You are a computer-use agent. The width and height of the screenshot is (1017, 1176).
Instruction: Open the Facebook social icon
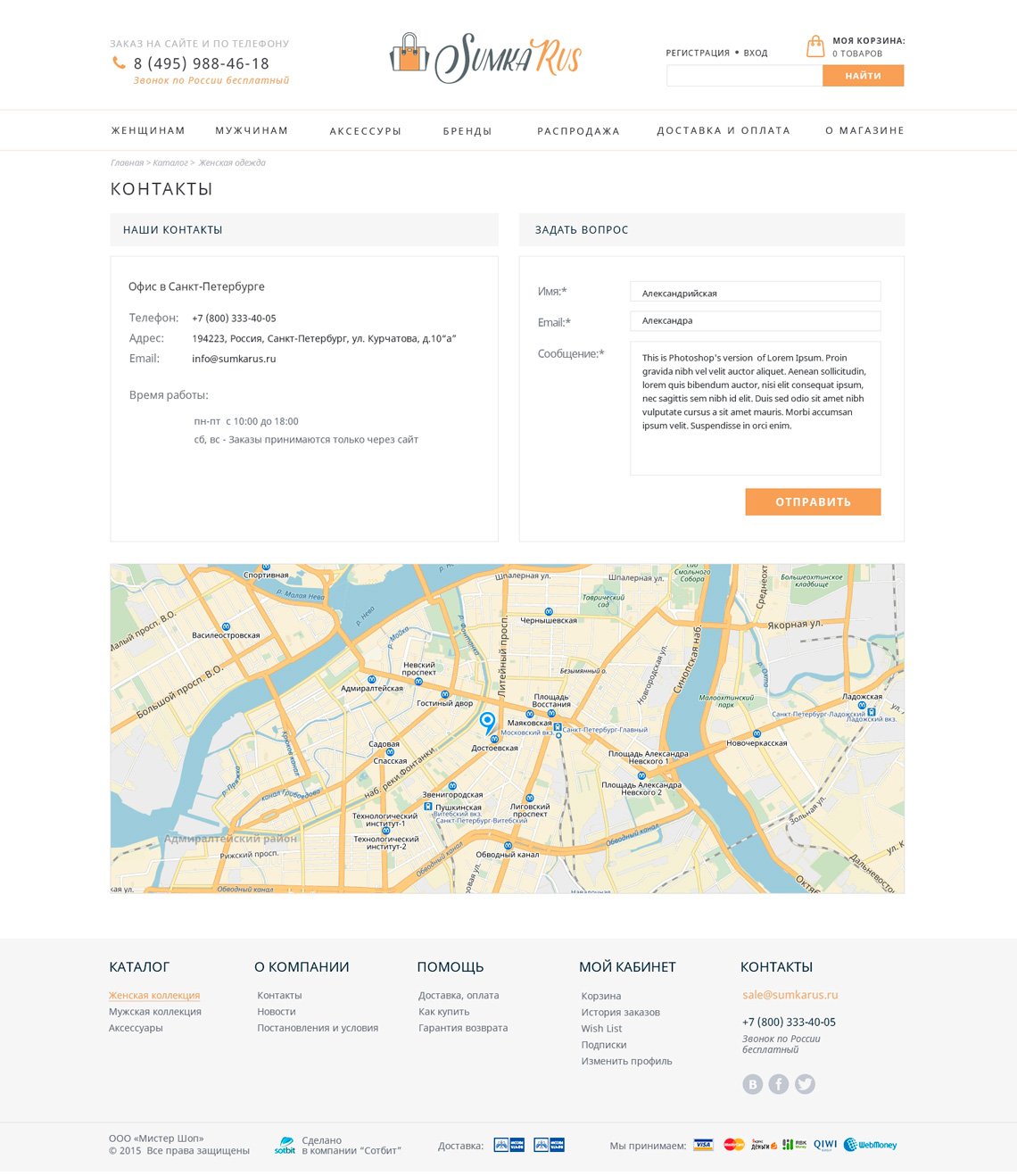pos(779,1084)
